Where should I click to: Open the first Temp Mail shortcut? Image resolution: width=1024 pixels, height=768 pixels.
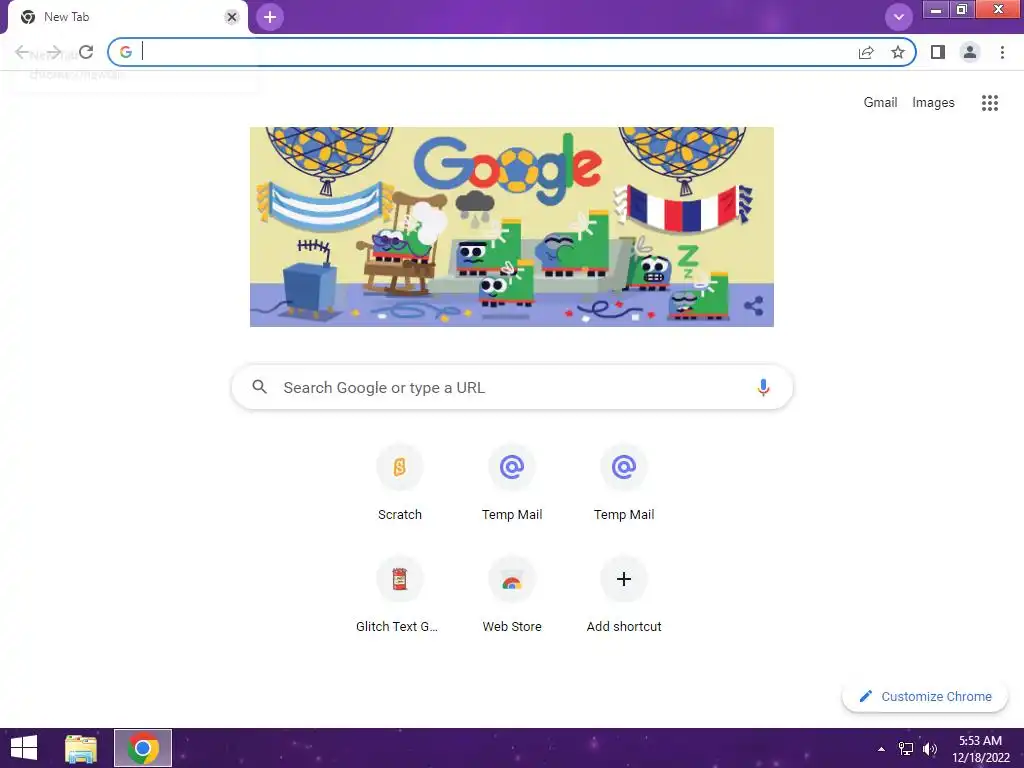512,483
